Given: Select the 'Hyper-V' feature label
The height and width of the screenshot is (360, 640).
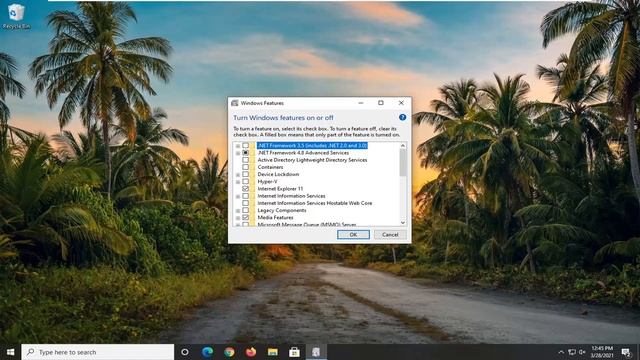Looking at the screenshot, I should point(267,182).
